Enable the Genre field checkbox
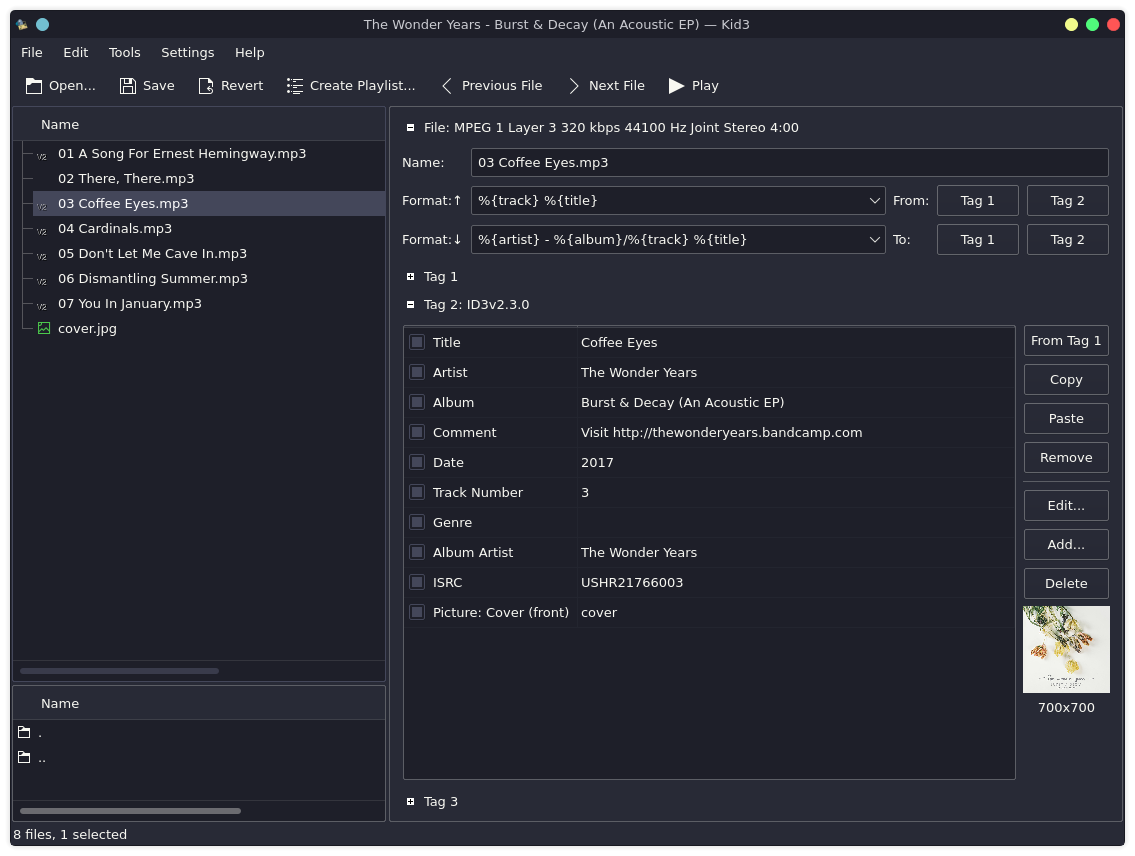Screen dimensions: 1135x856 click(417, 522)
